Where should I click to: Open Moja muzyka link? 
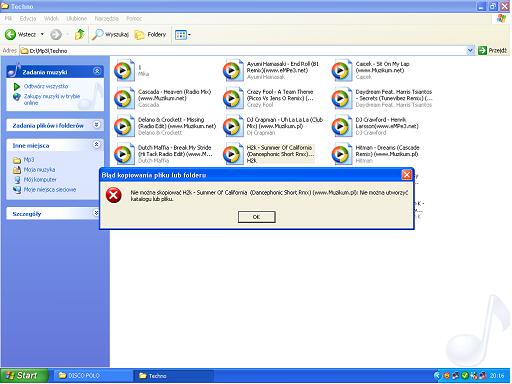pyautogui.click(x=39, y=170)
